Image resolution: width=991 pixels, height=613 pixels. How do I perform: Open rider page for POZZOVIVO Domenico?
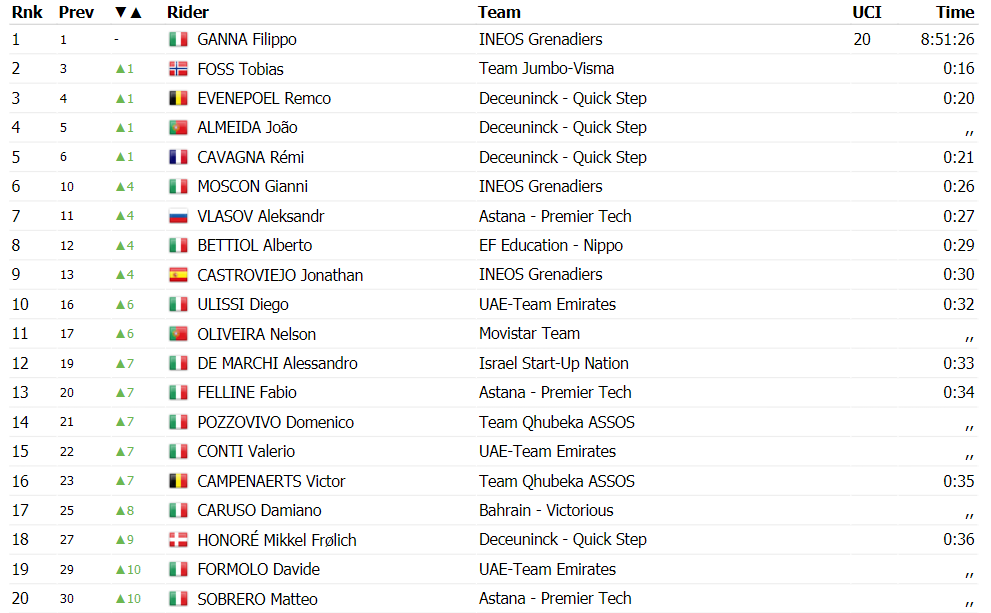pos(276,422)
